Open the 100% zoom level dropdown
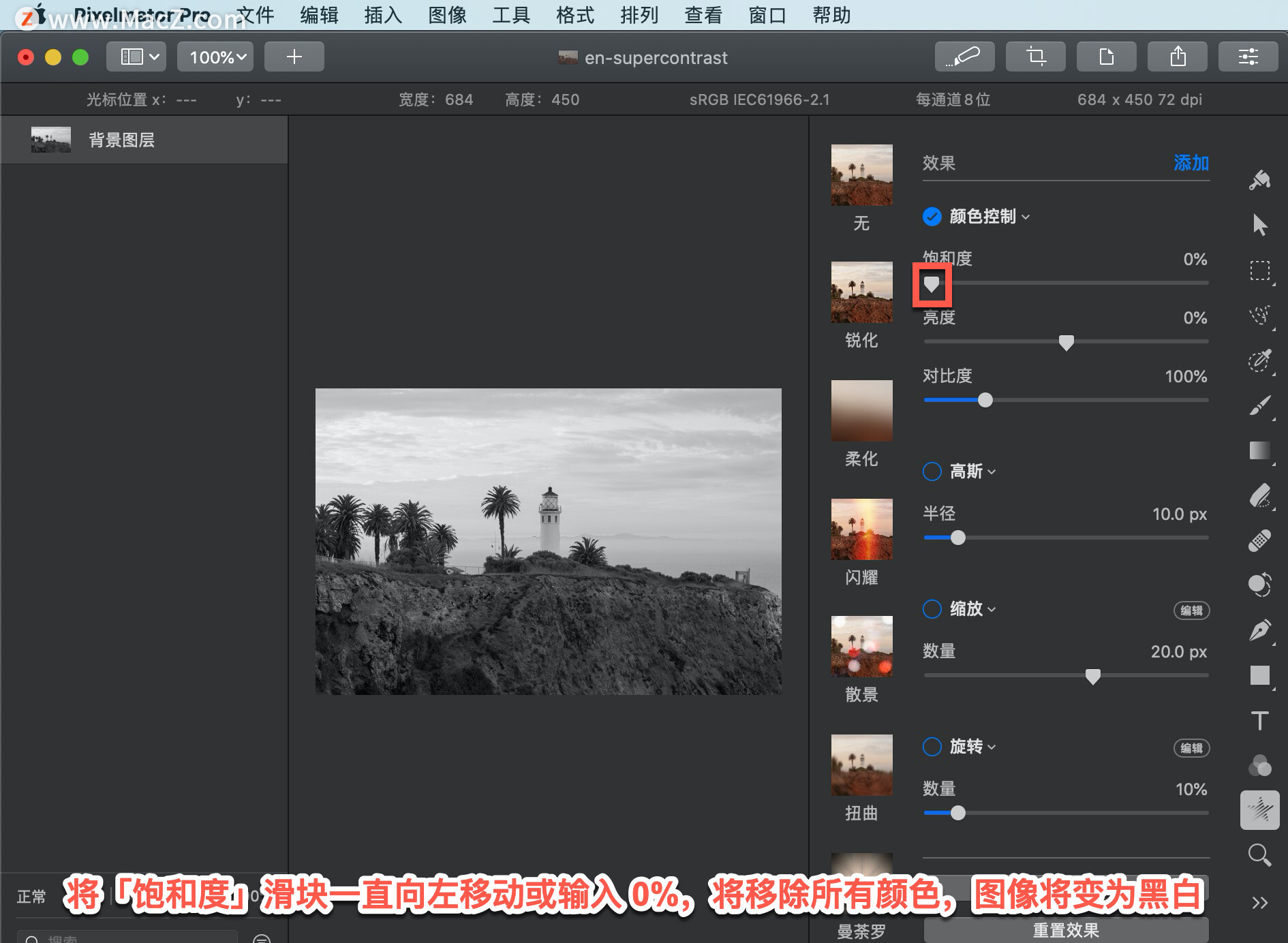Viewport: 1288px width, 943px height. coord(215,57)
